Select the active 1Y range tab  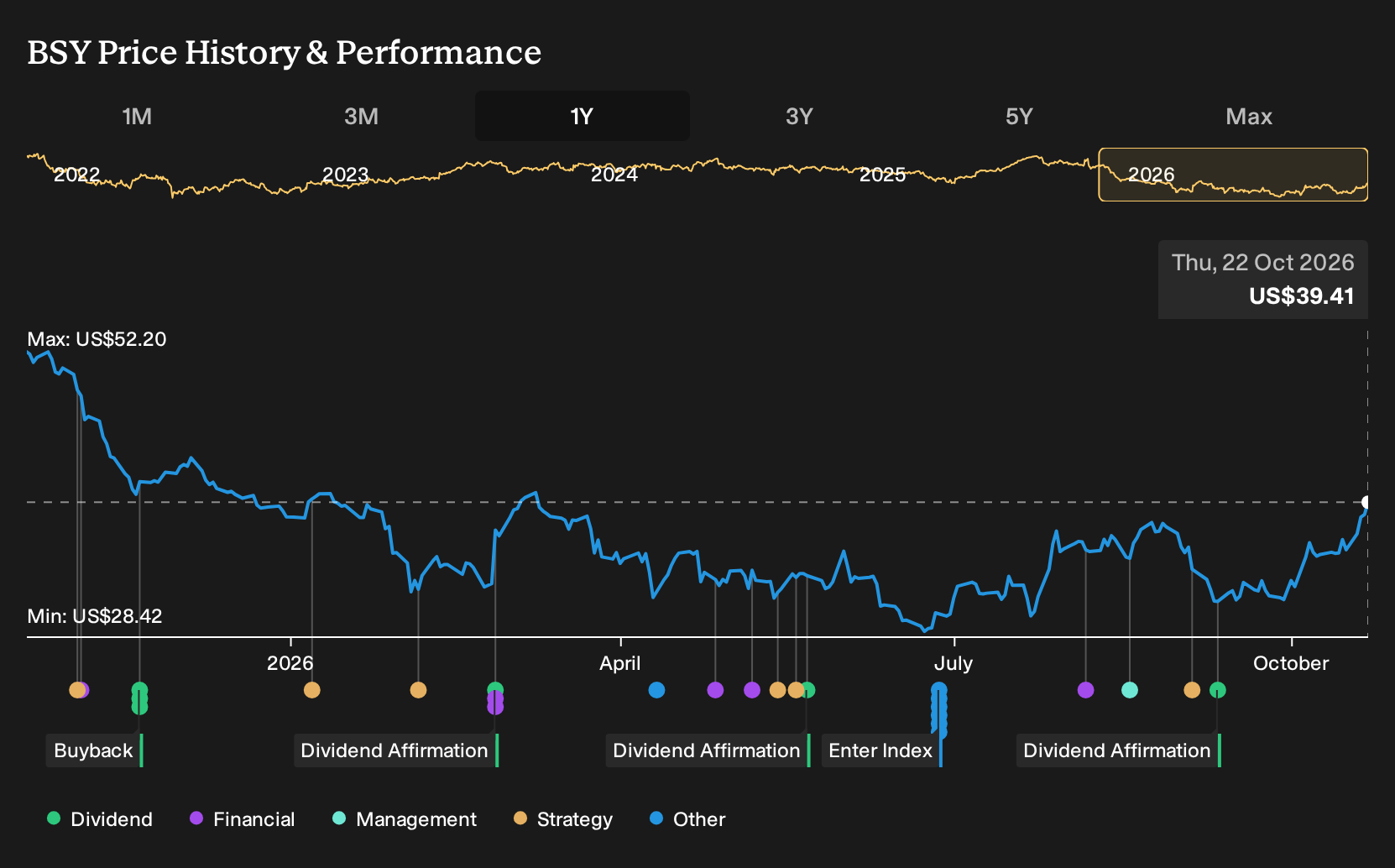(582, 116)
